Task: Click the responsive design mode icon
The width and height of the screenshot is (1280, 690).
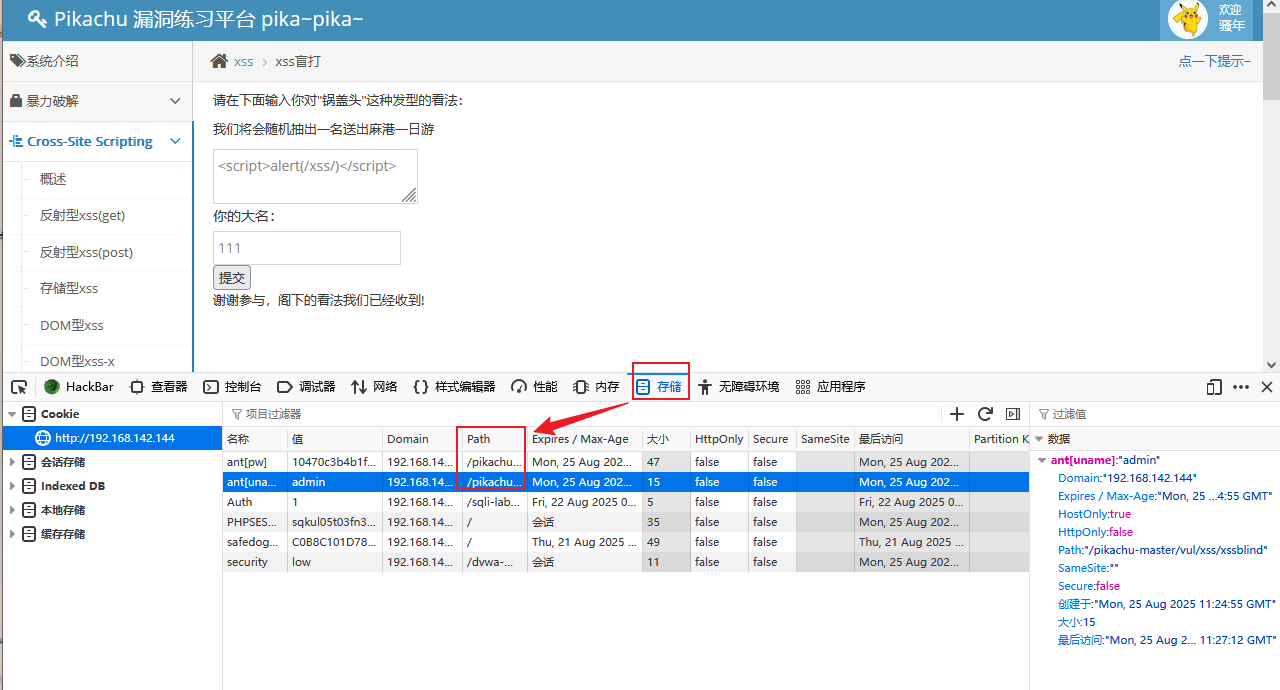Action: [x=1214, y=387]
